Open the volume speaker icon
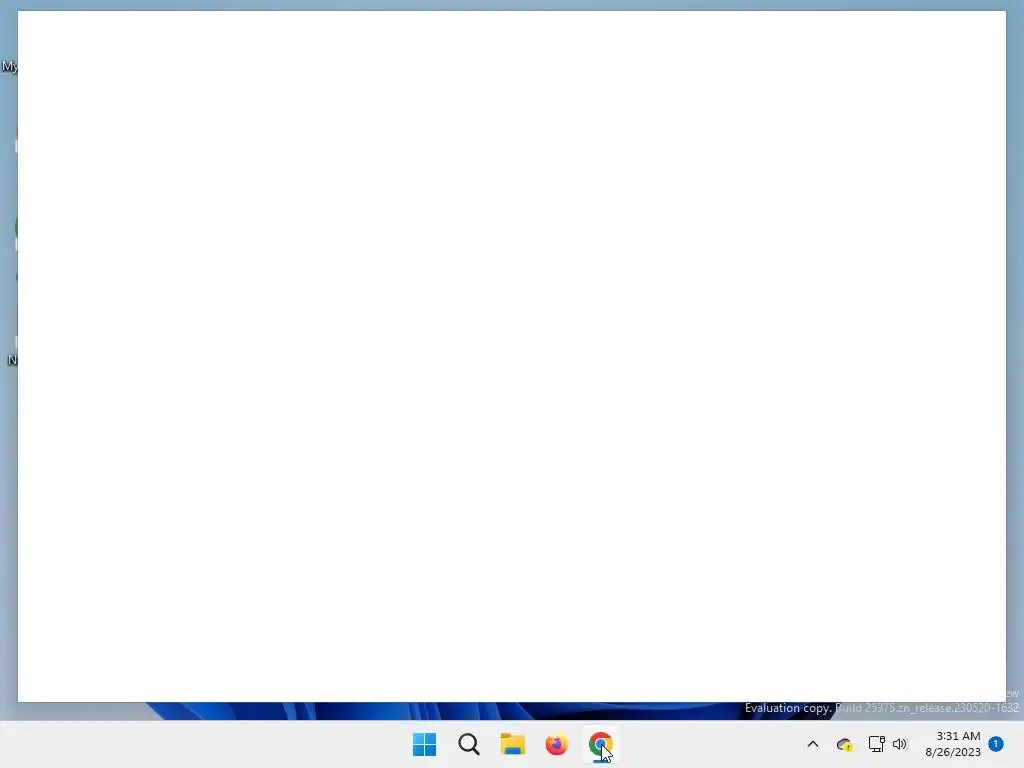Screen dimensions: 1024x768 pyautogui.click(x=900, y=744)
